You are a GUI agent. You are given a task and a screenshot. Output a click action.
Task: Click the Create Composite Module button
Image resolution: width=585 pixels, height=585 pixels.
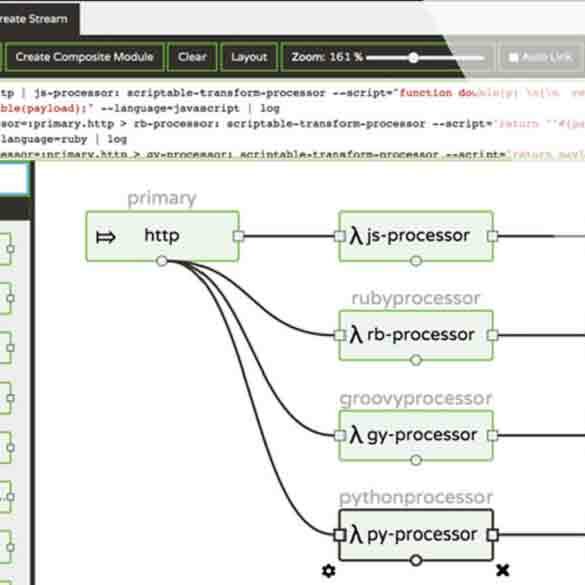84,57
